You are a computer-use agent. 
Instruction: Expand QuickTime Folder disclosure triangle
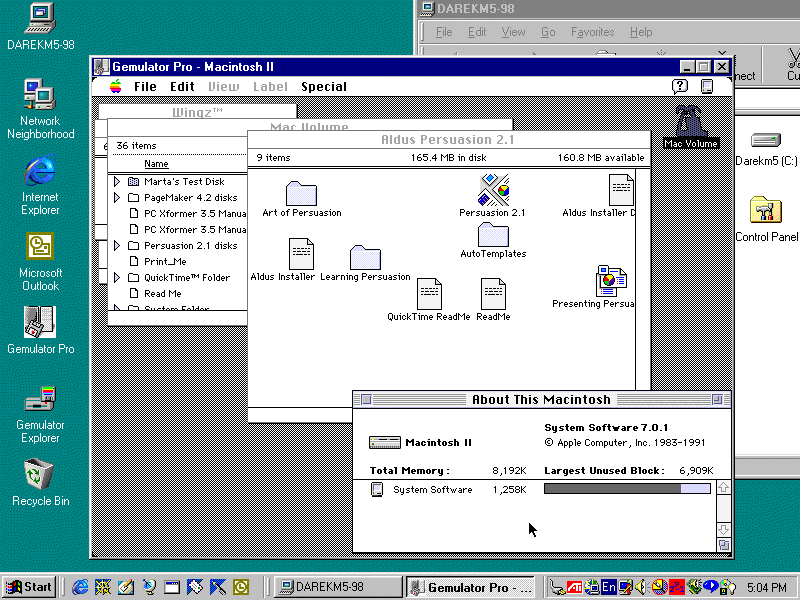(117, 278)
